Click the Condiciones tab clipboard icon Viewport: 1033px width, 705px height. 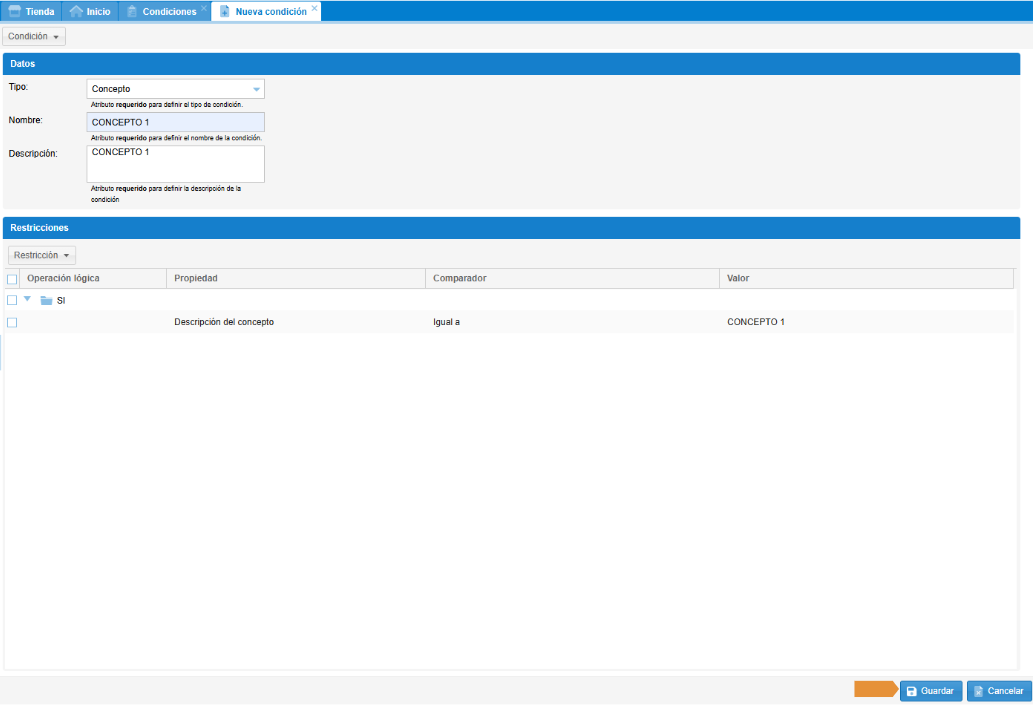(x=132, y=11)
